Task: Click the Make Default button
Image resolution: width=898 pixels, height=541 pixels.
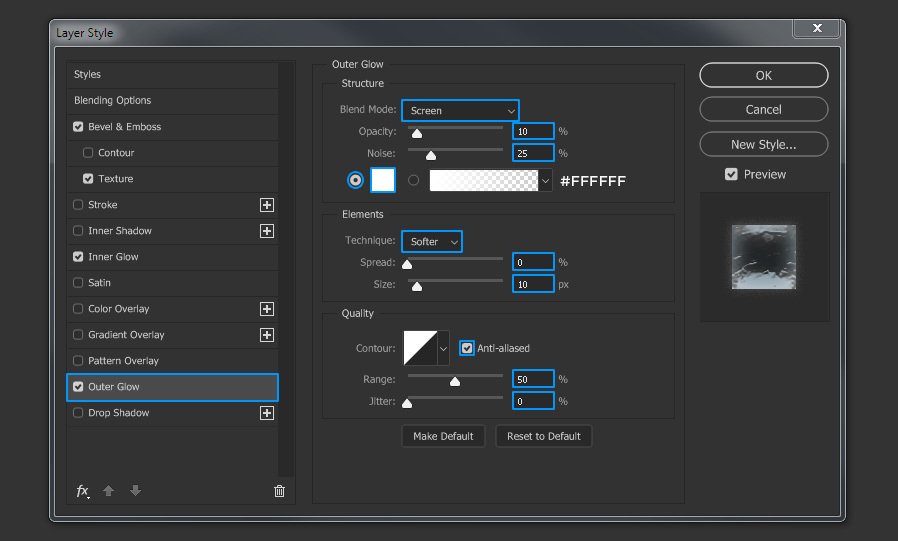Action: point(443,436)
